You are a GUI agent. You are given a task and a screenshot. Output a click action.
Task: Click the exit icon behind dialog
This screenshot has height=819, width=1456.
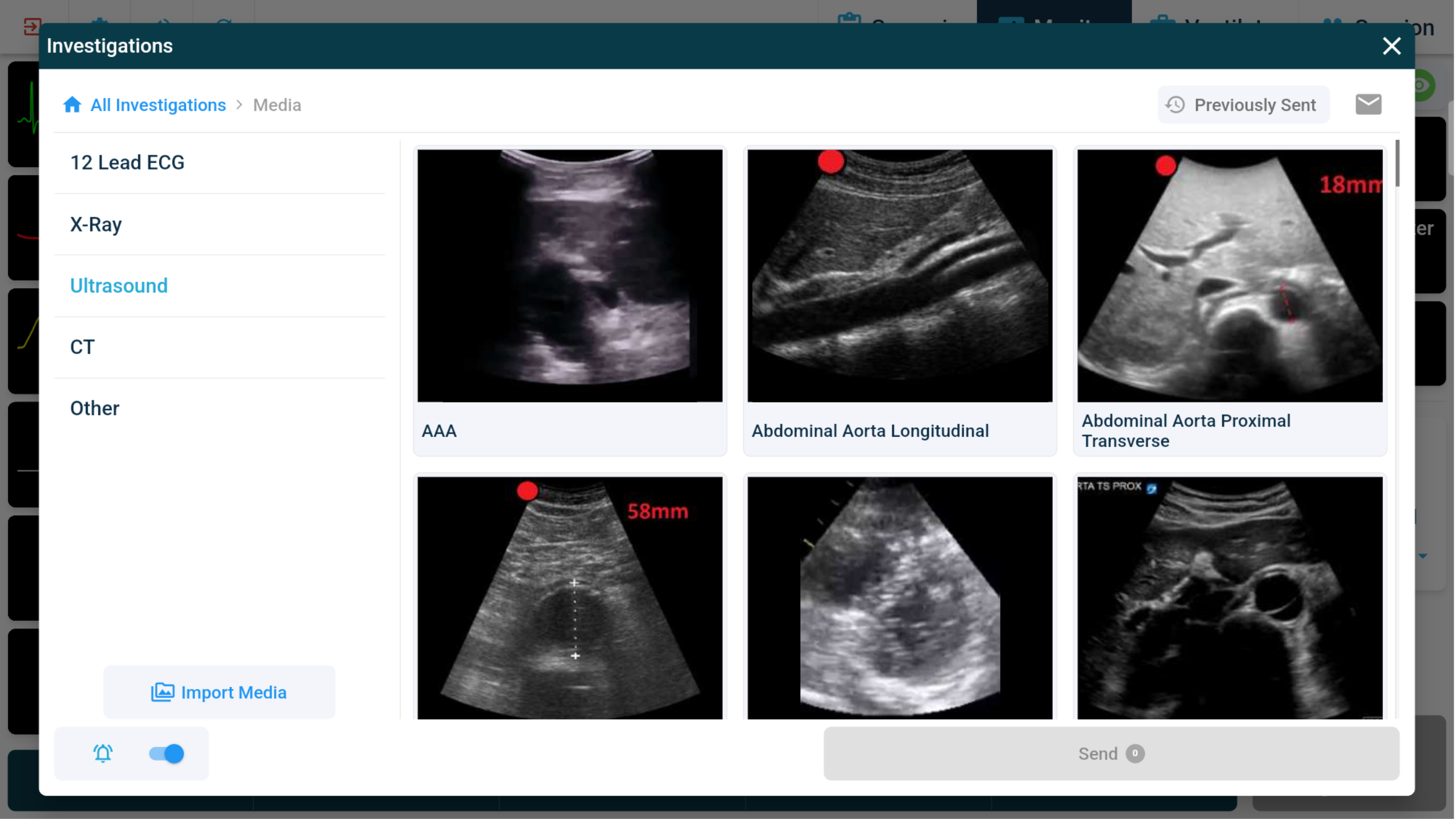(32, 27)
